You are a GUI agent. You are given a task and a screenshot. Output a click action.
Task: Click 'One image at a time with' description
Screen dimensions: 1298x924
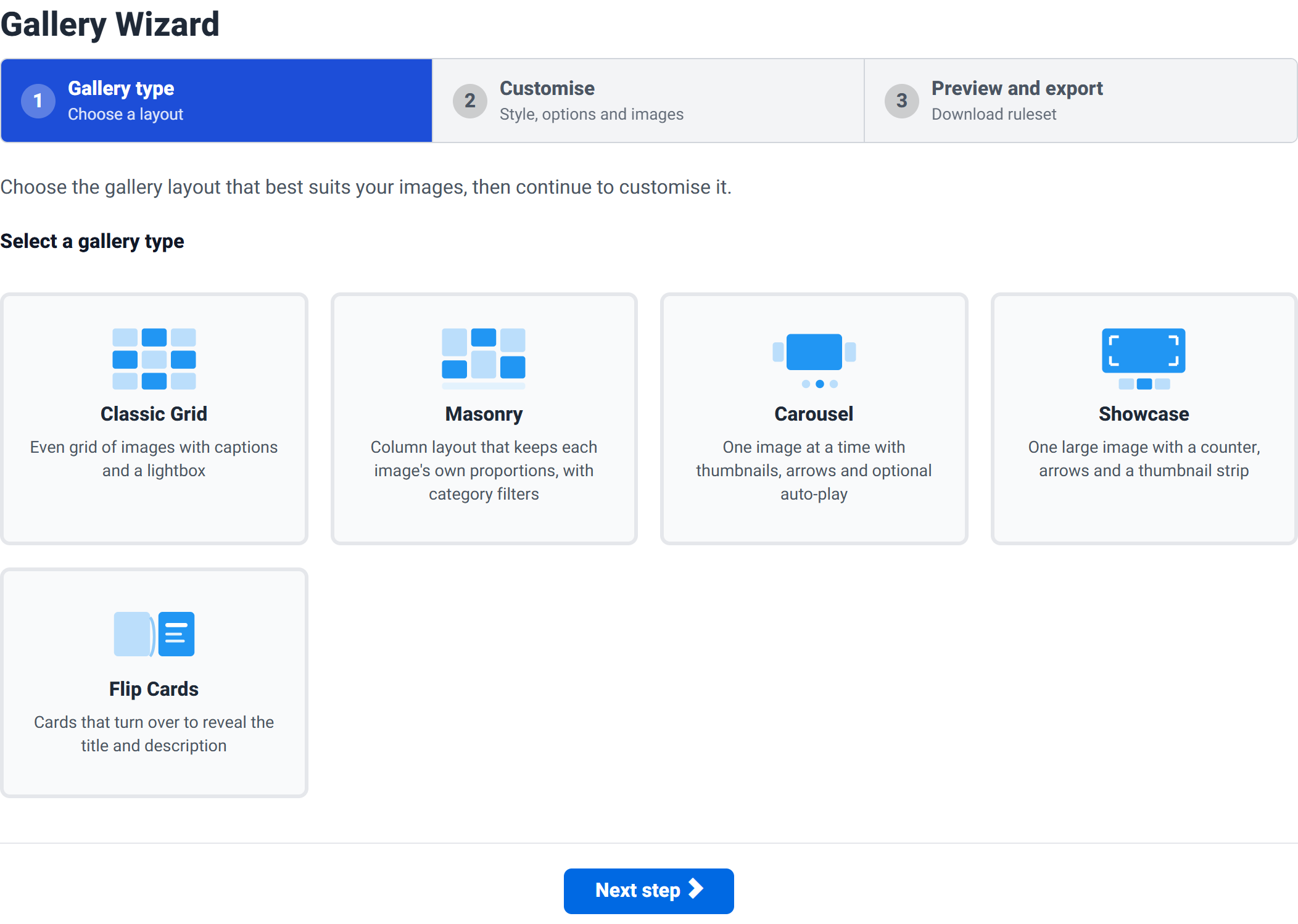[x=814, y=471]
